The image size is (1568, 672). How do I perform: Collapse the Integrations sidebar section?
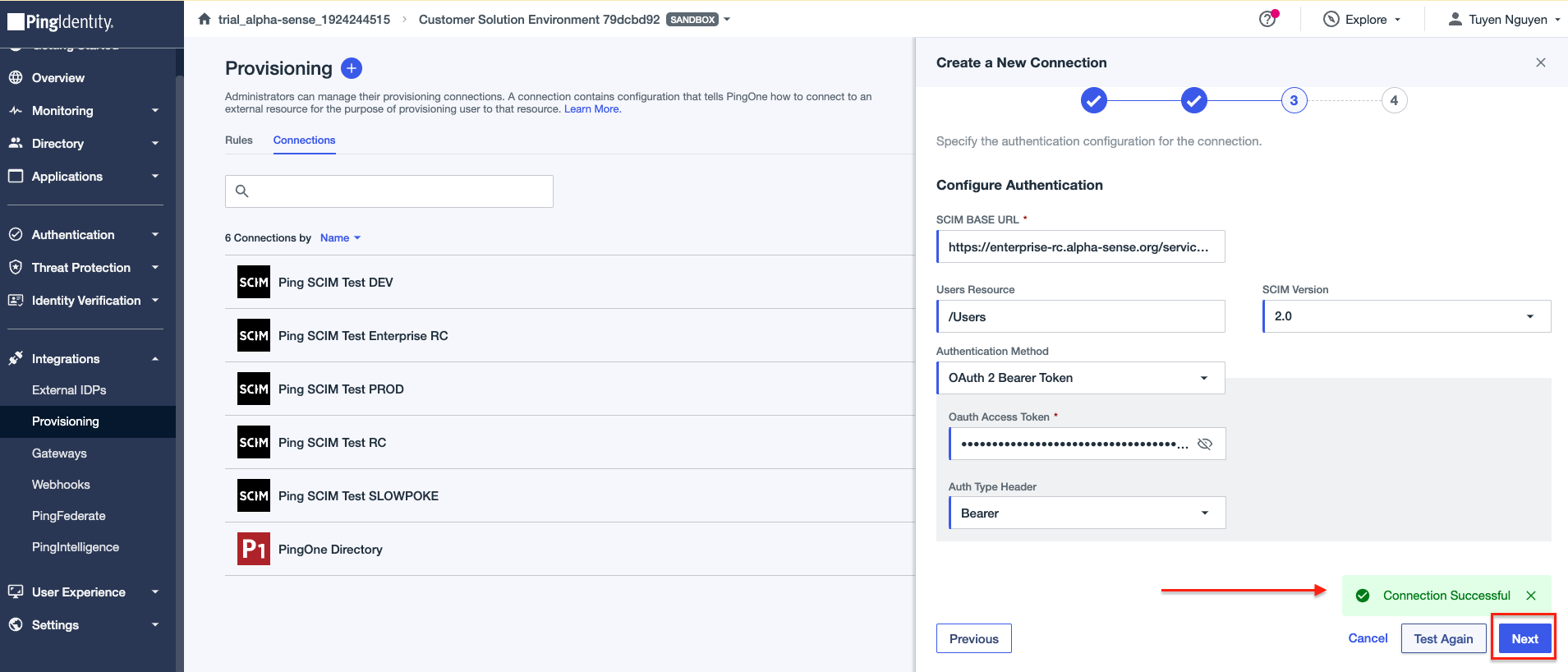[x=155, y=359]
